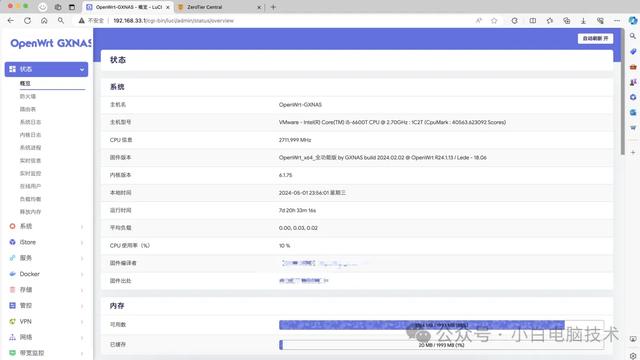
Task: Open the iStore sidebar menu
Action: tap(46, 242)
